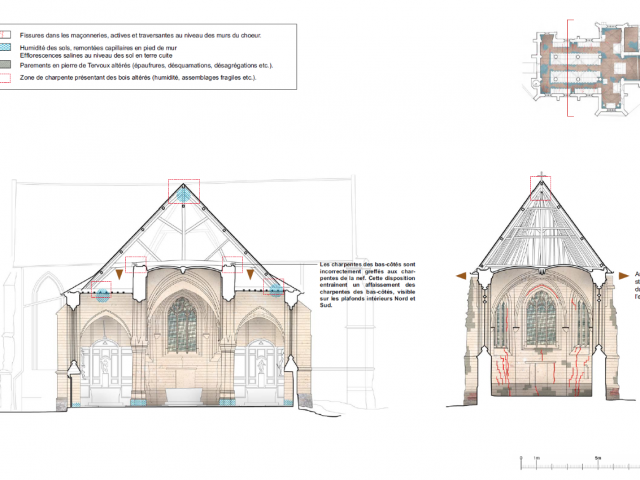This screenshot has height=480, width=640.
Task: Click the scale bar at bottom right
Action: click(x=578, y=465)
